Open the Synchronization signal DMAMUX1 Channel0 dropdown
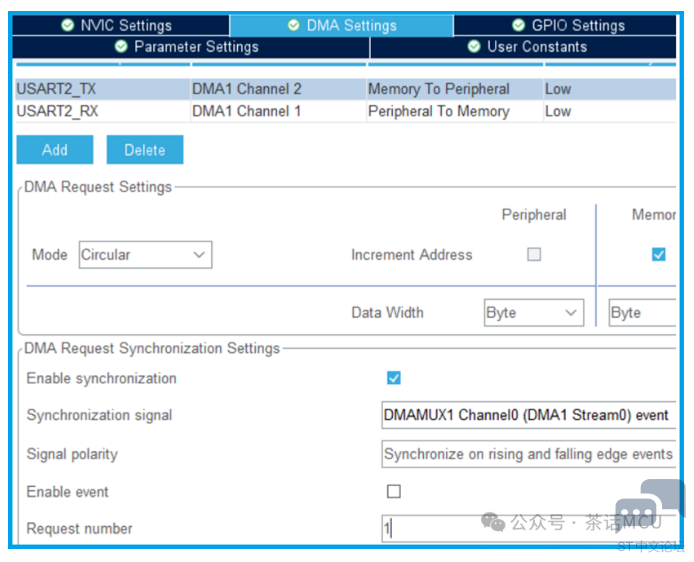Screen dimensions: 694x562 click(x=527, y=415)
